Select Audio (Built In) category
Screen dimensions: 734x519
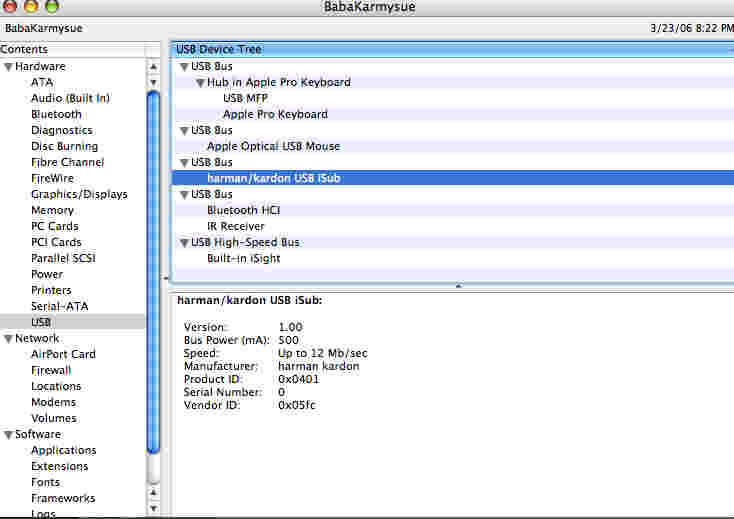pyautogui.click(x=70, y=98)
